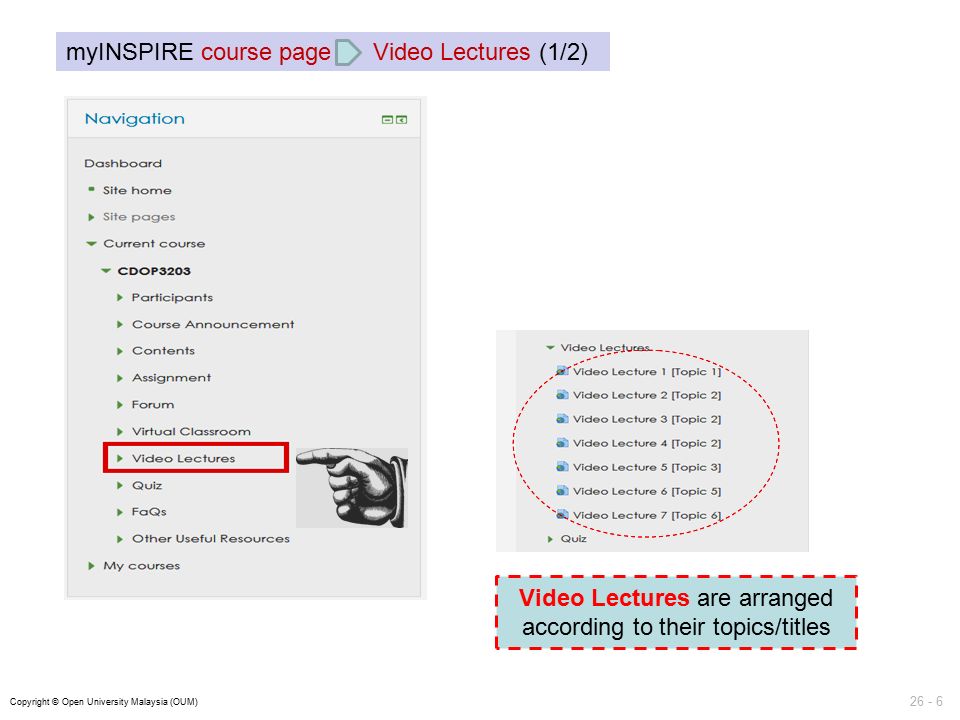960x720 pixels.
Task: Open Video Lecture 7 [Topic 6]
Action: tap(647, 515)
